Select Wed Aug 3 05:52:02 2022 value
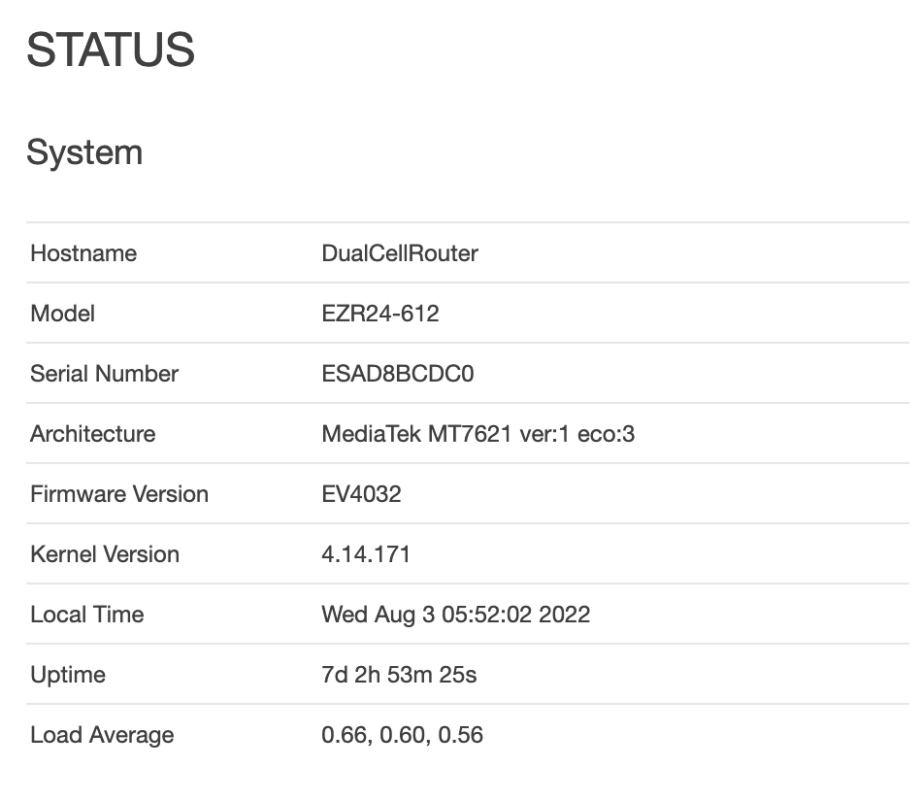 click(x=456, y=615)
